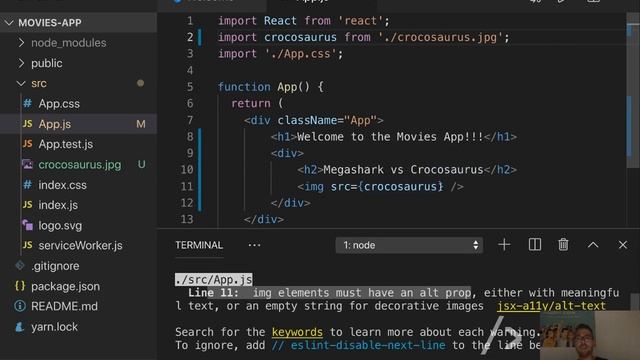Expand the node_modules folder
The image size is (640, 360).
[x=69, y=43]
